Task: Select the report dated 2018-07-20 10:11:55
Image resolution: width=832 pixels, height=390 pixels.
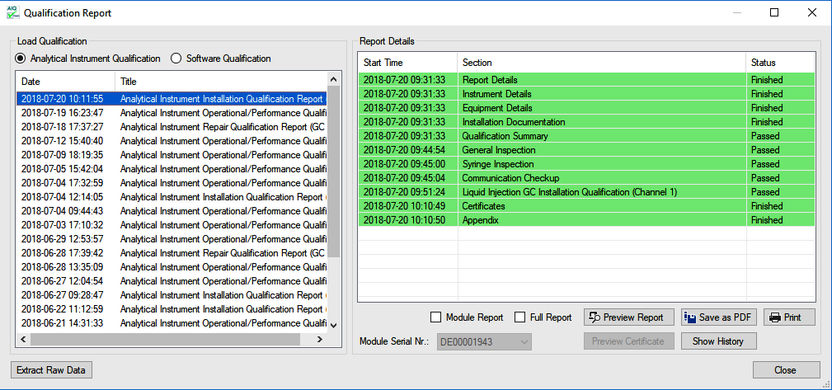Action: [172, 99]
